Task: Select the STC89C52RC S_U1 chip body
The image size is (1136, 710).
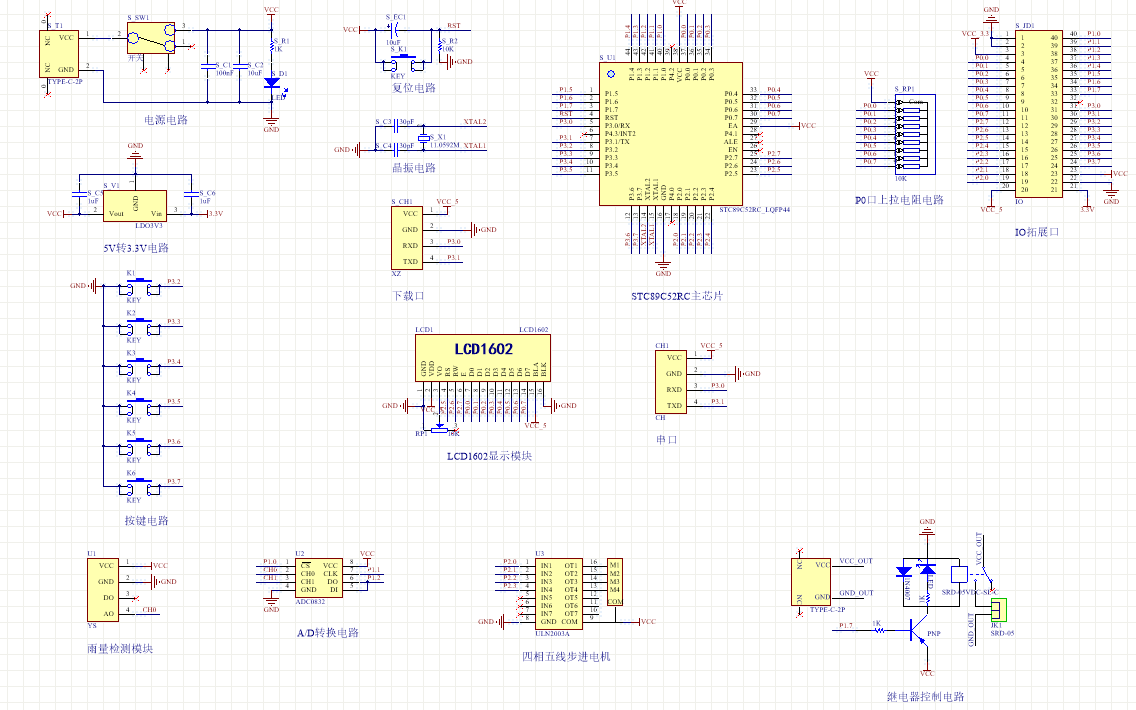Action: (671, 133)
